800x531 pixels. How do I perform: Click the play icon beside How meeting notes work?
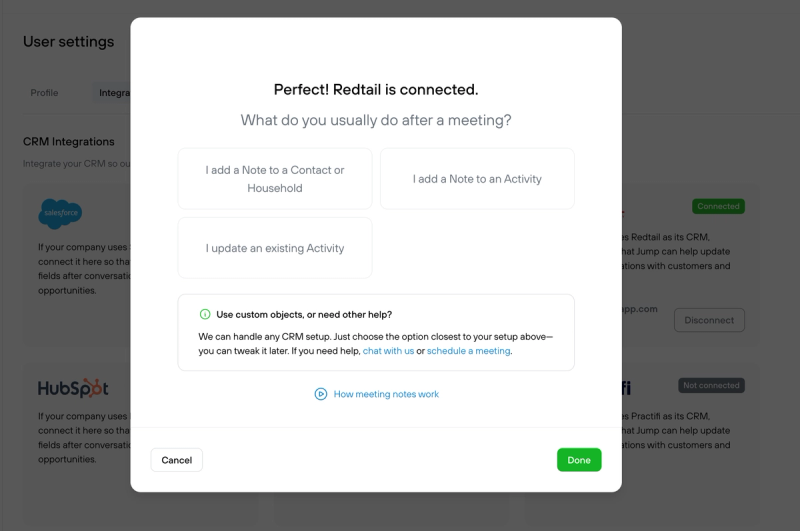click(x=320, y=394)
